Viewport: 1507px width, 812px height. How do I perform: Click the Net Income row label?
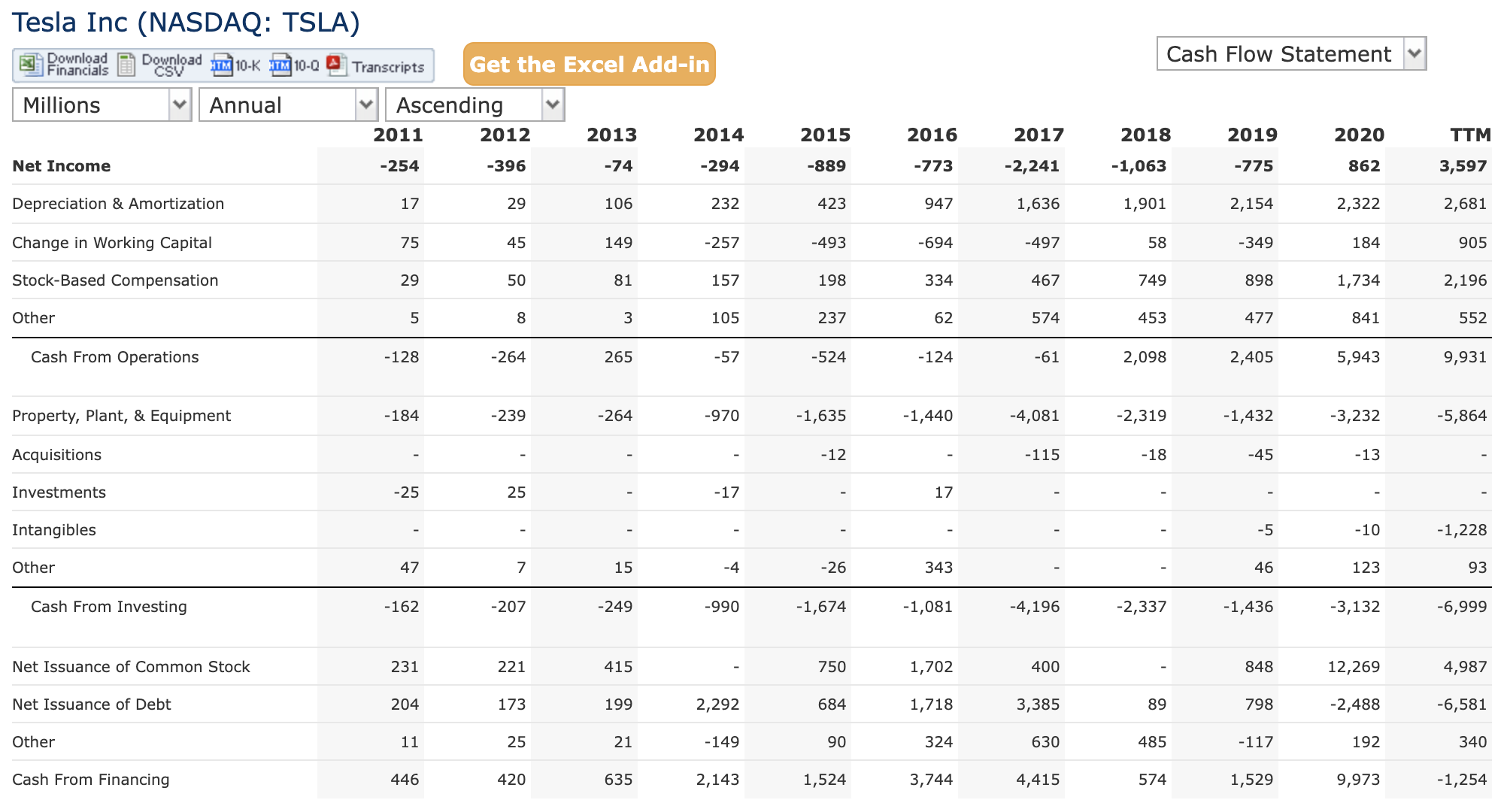(x=62, y=166)
